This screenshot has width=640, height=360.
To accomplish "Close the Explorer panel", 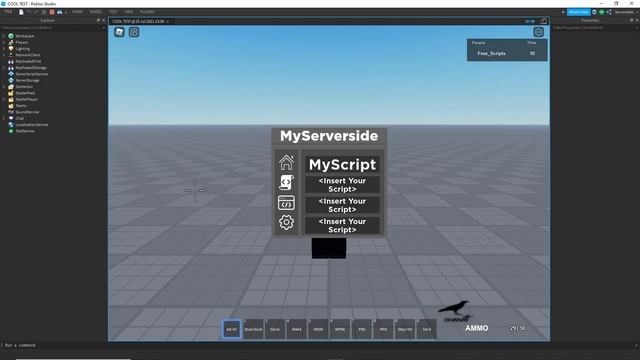I will coord(103,20).
